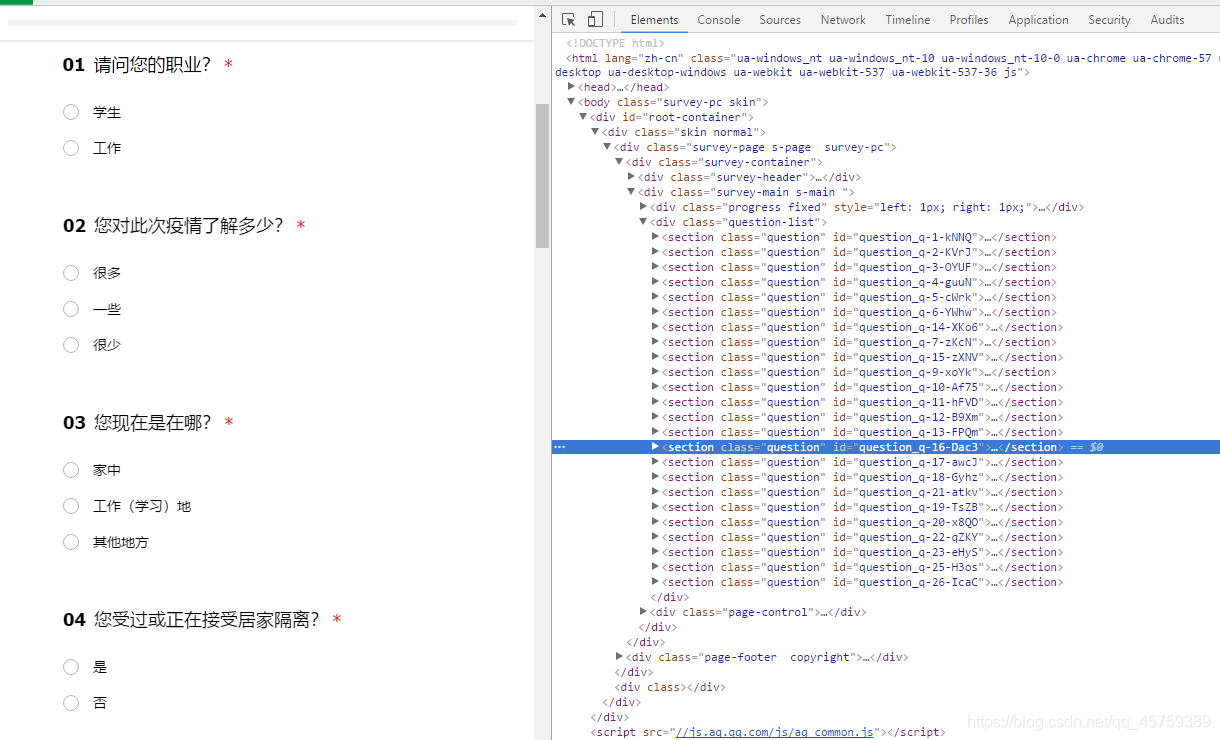1220x740 pixels.
Task: Select section row question_q-21-atkv
Action: click(x=862, y=492)
